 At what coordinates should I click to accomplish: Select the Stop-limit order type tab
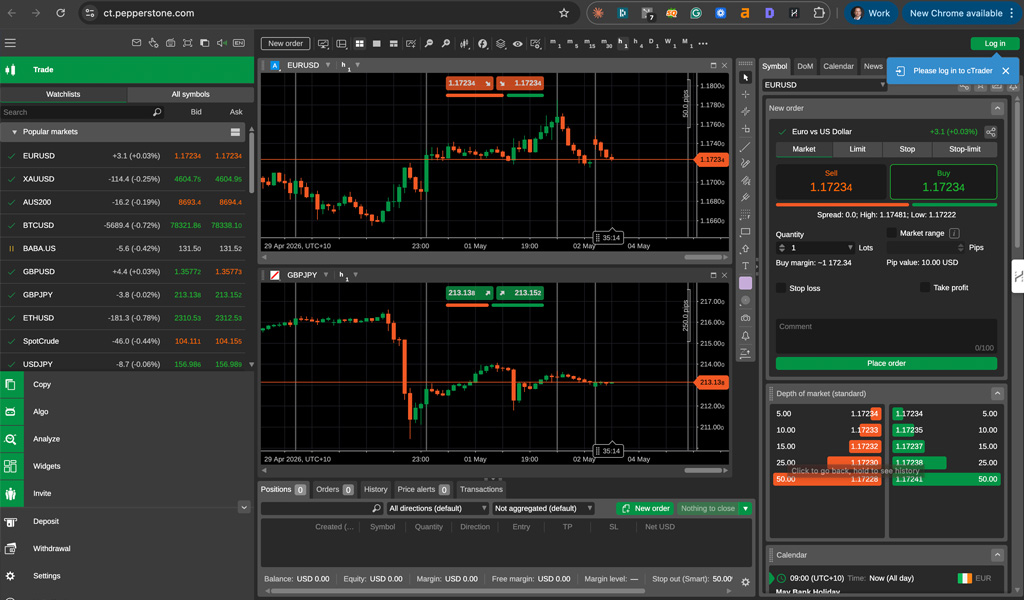pyautogui.click(x=965, y=149)
